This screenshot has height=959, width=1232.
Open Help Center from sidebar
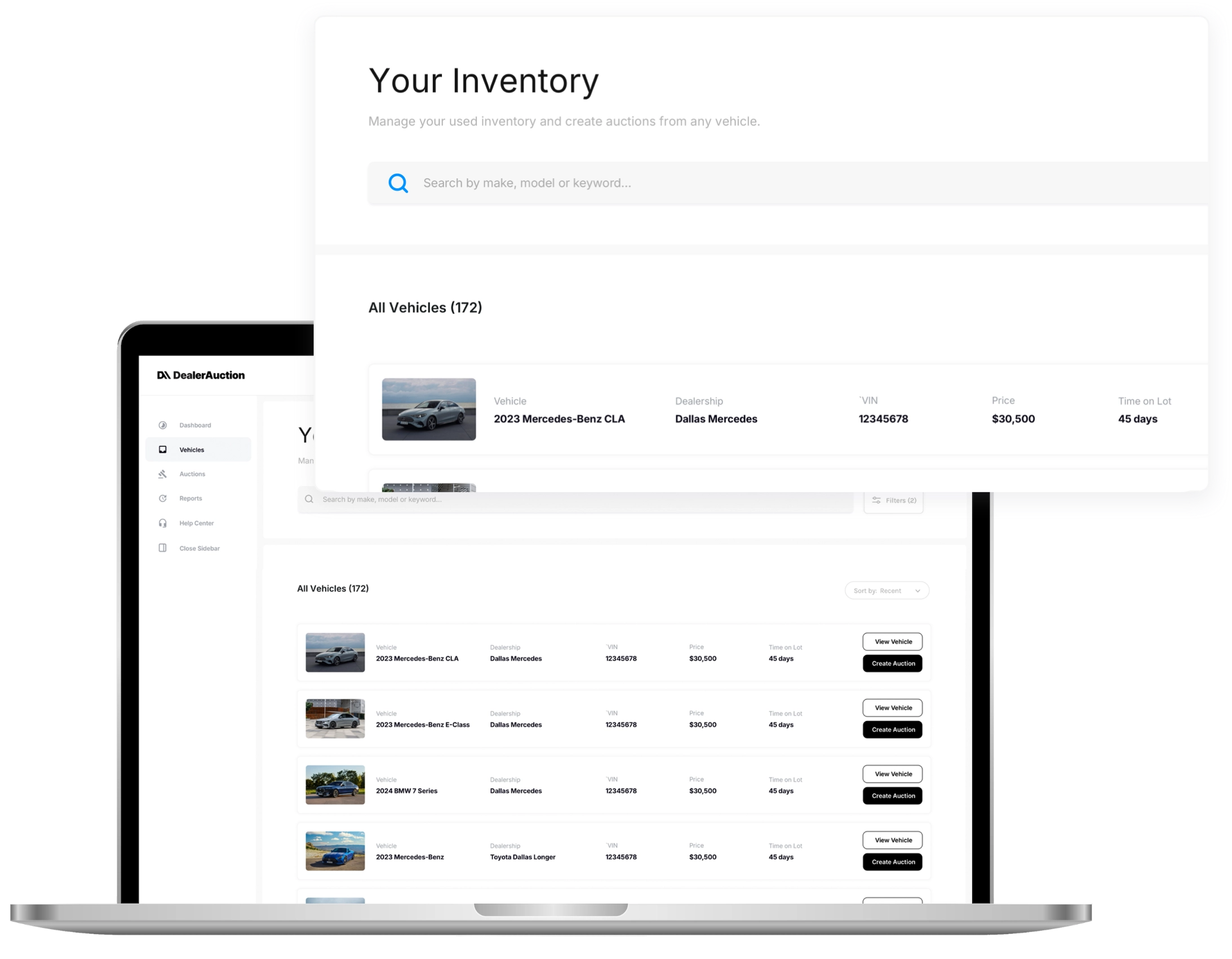tap(198, 523)
